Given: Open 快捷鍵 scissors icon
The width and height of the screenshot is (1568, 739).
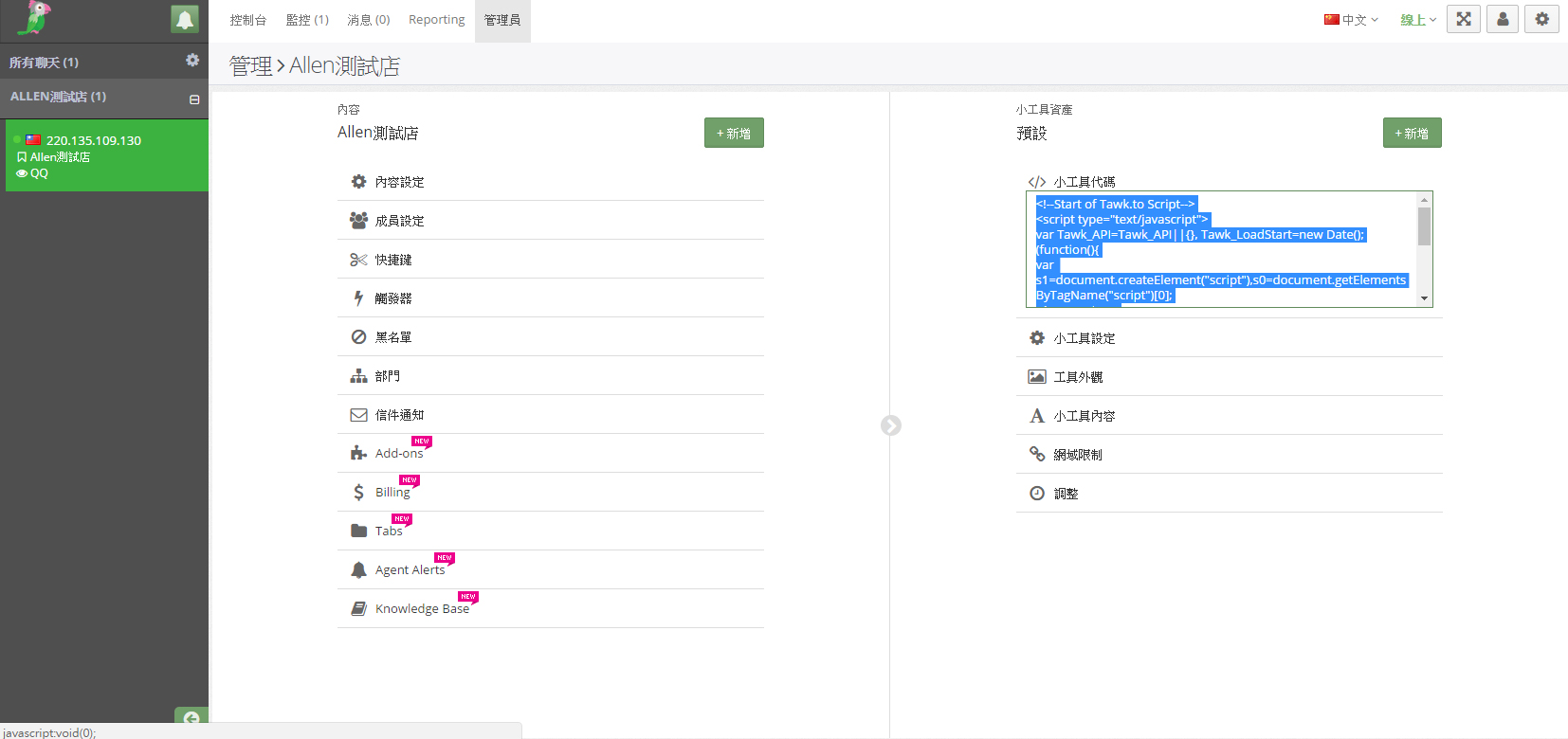Looking at the screenshot, I should [x=358, y=259].
